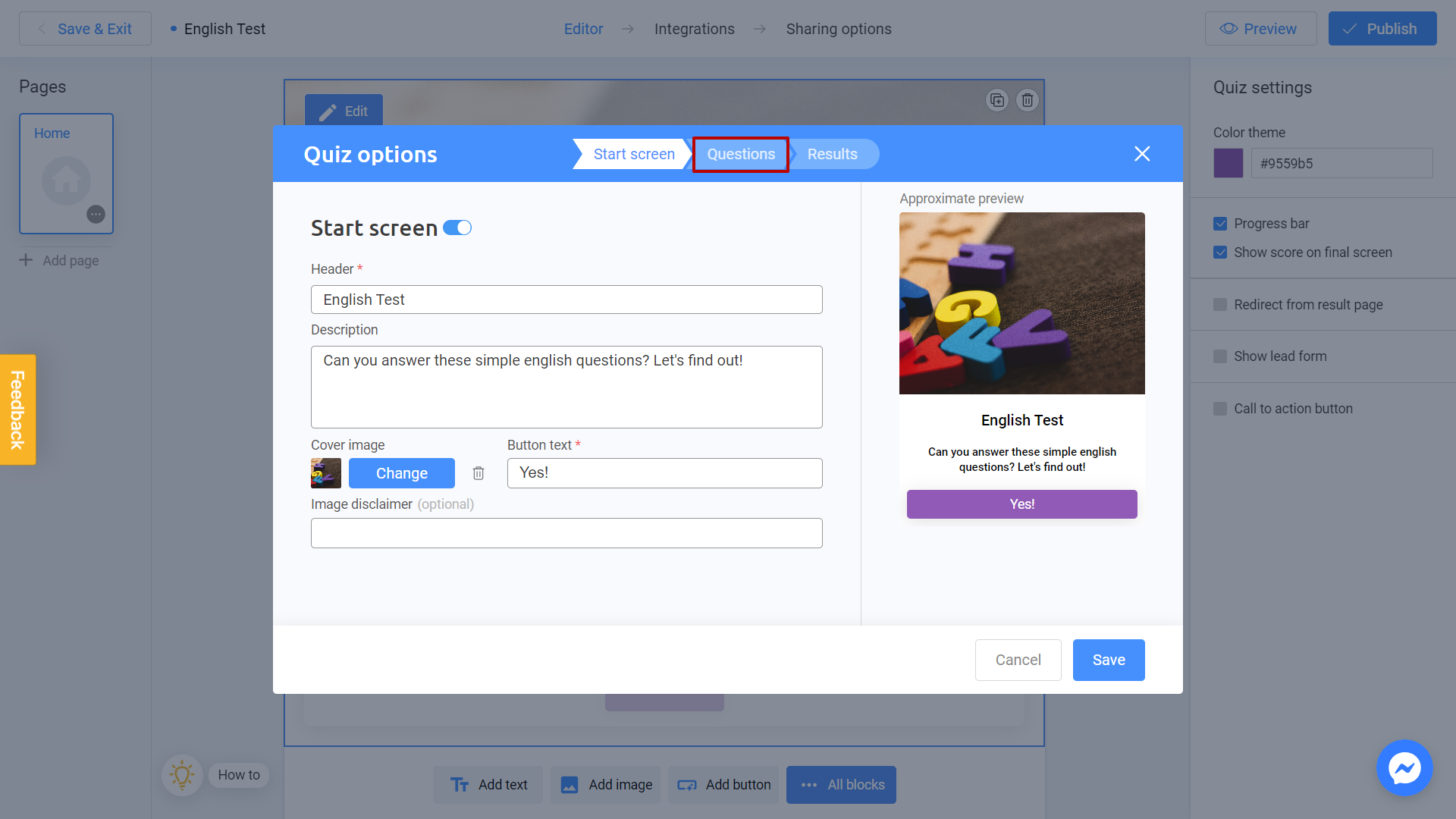
Task: Click the How to help icon
Action: [x=180, y=774]
